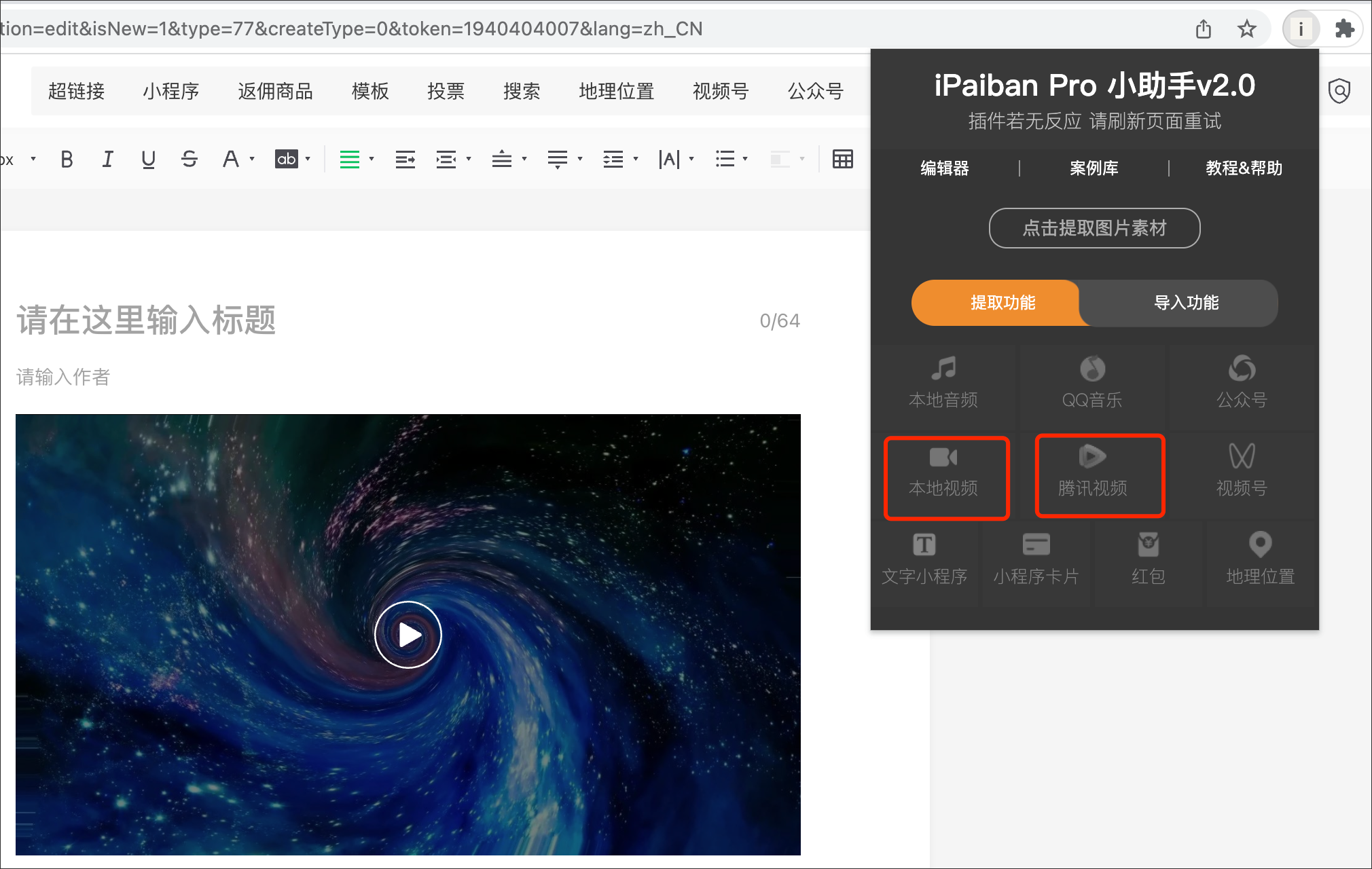
Task: Toggle underline formatting
Action: 148,160
